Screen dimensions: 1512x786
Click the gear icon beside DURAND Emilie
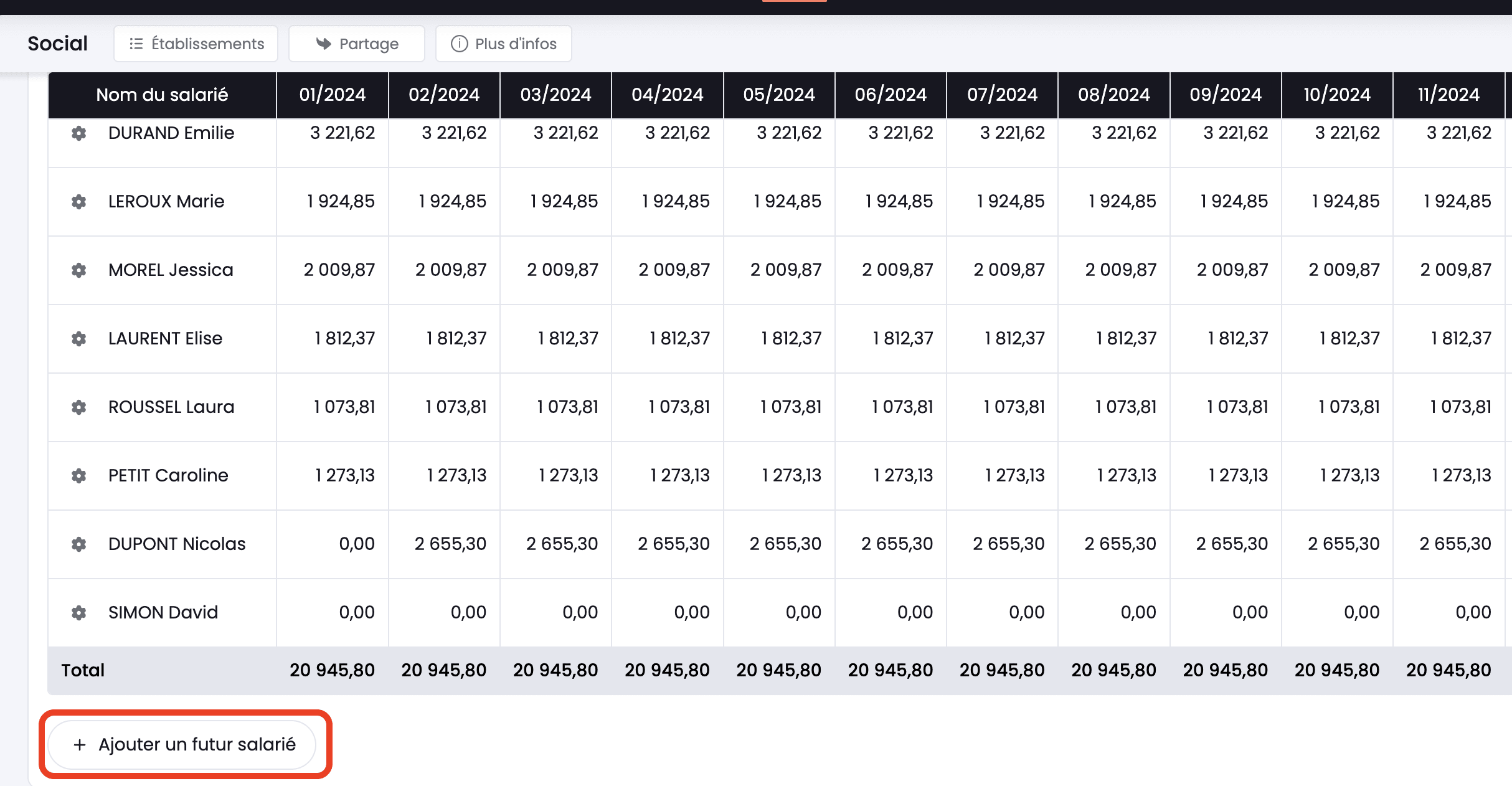point(78,133)
